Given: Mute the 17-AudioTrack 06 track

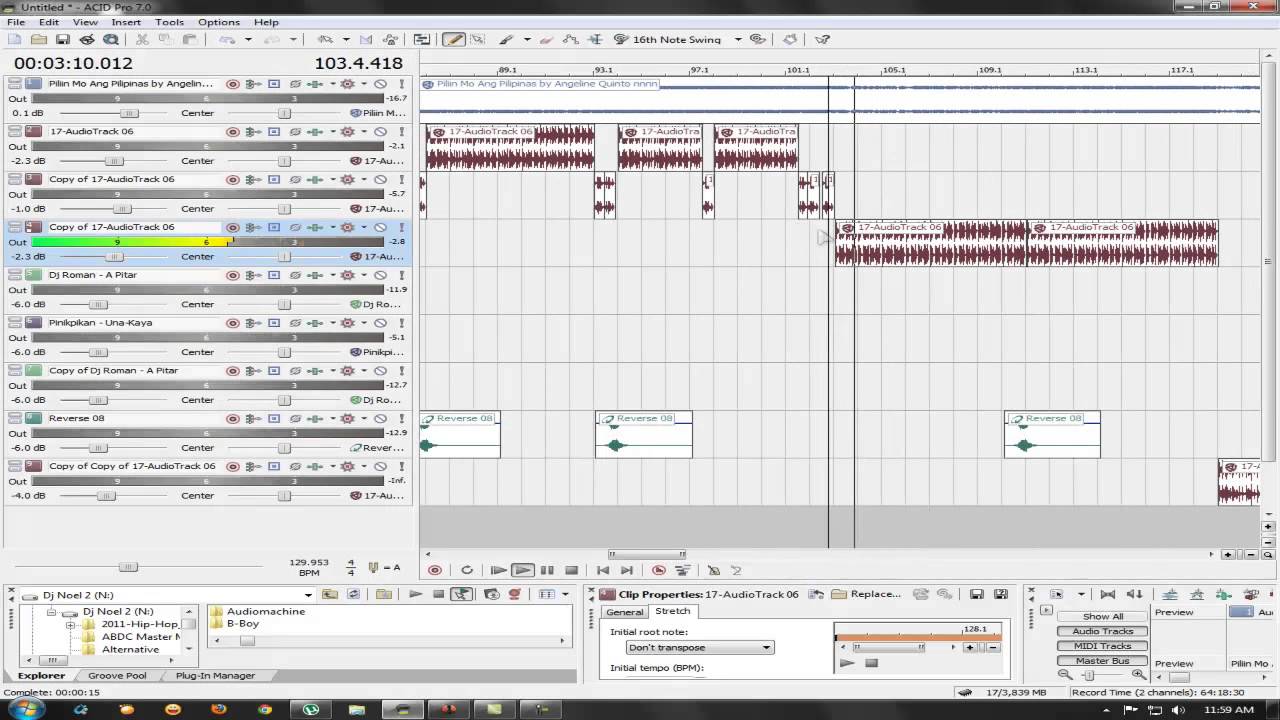Looking at the screenshot, I should click(380, 132).
